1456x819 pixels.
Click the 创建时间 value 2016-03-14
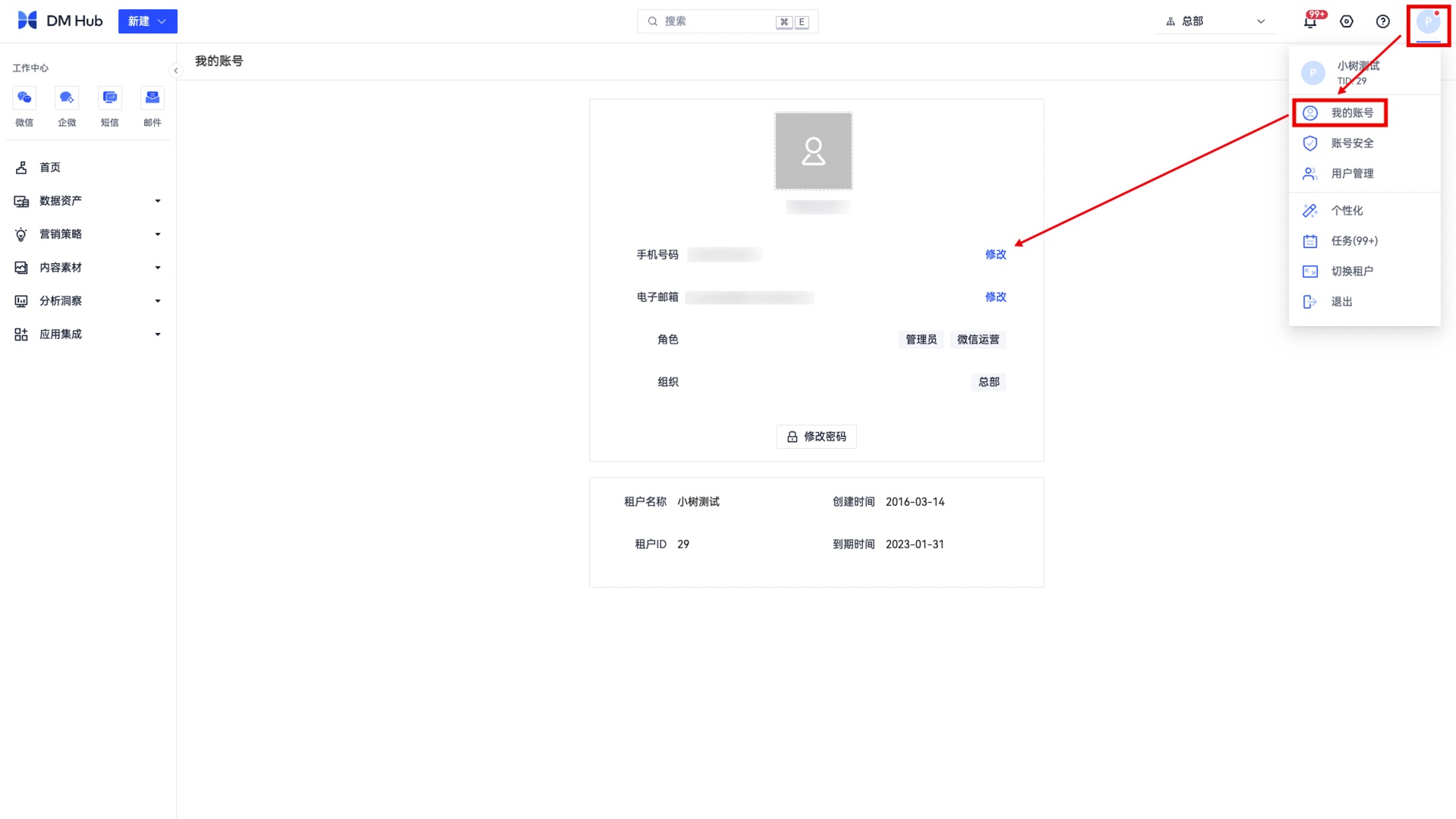click(915, 502)
